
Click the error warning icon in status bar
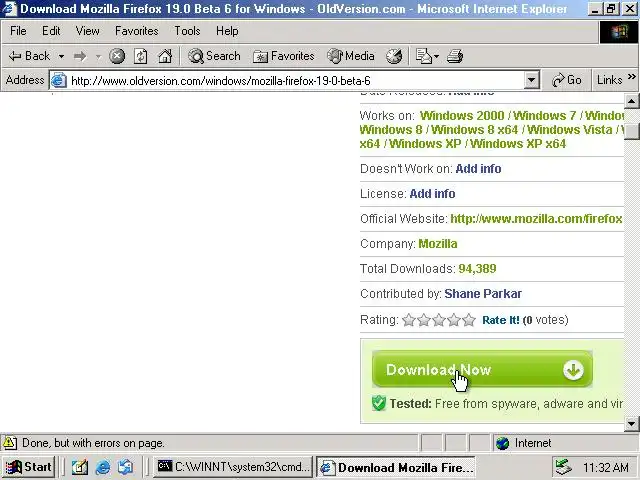[x=10, y=442]
